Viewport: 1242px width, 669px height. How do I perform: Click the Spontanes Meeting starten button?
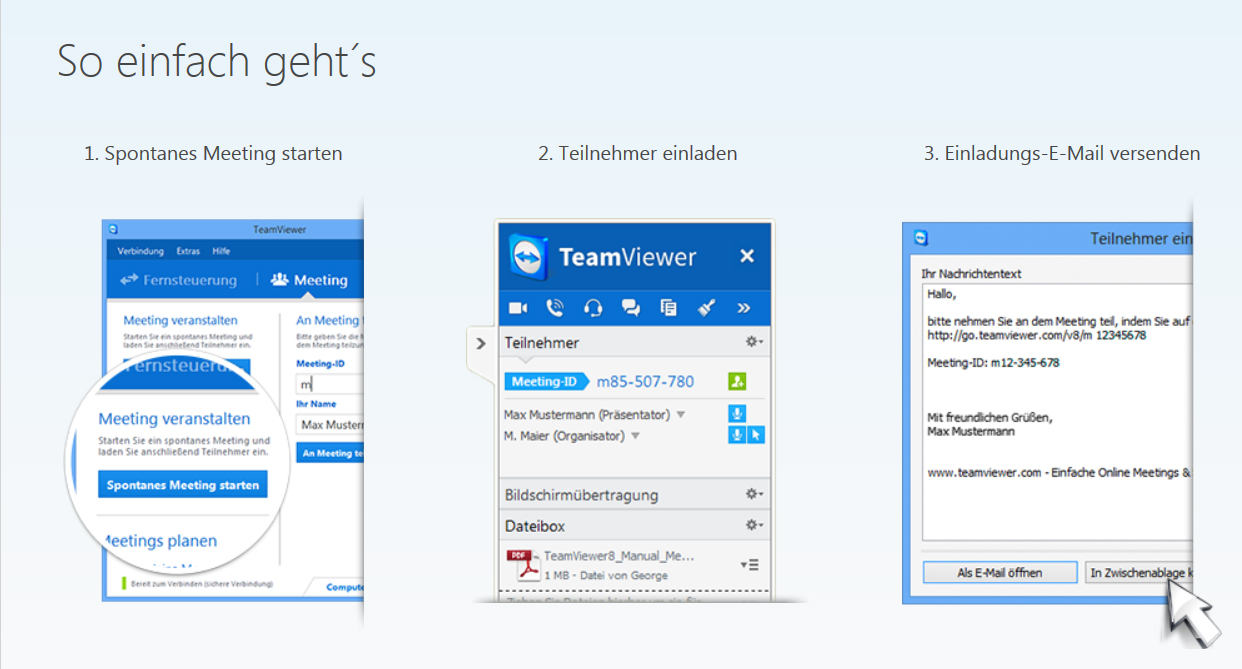[x=183, y=485]
